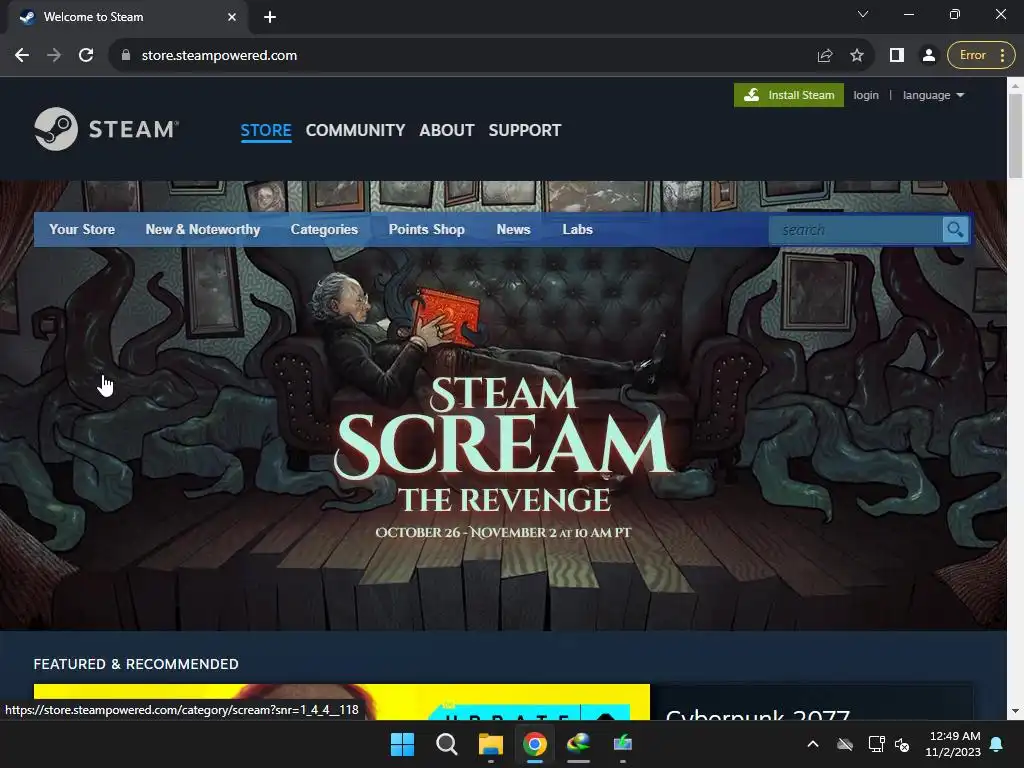Image resolution: width=1024 pixels, height=768 pixels.
Task: Click the colorful globe app in taskbar
Action: pyautogui.click(x=578, y=744)
